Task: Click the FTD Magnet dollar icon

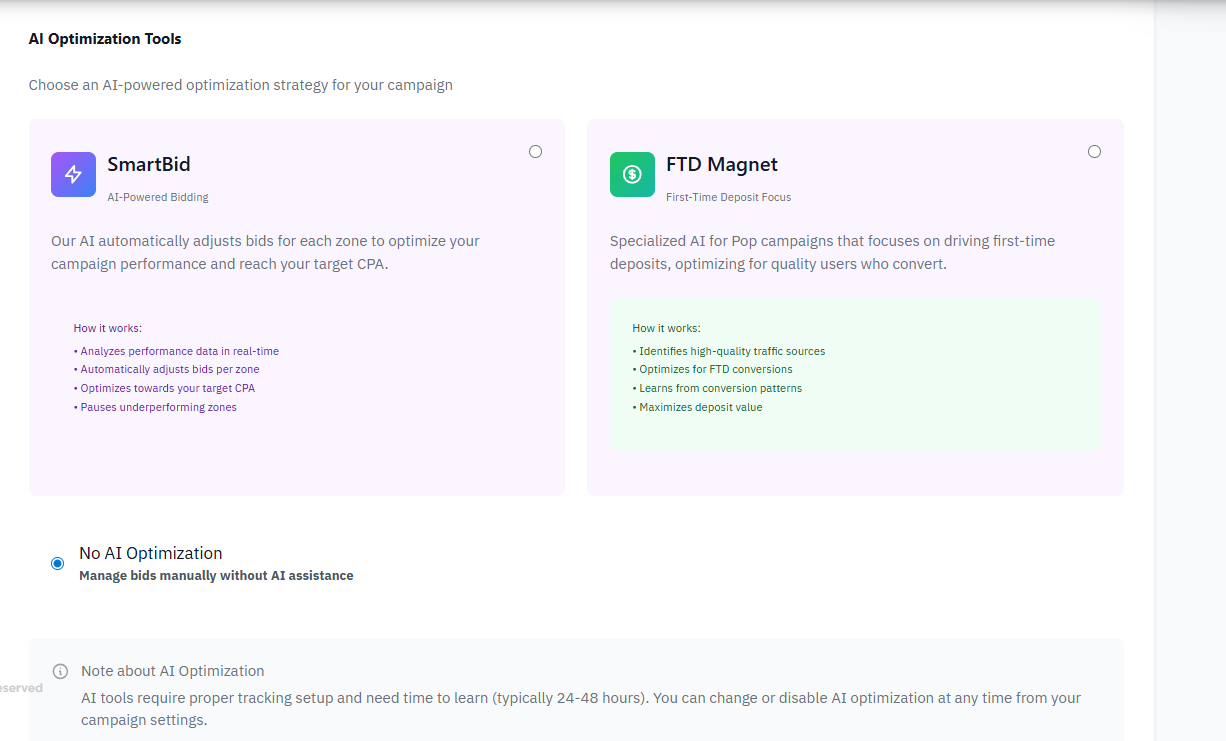Action: tap(632, 174)
